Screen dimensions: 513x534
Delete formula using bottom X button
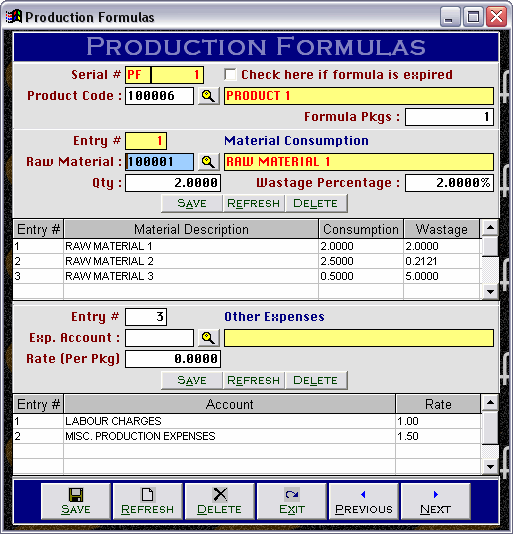220,501
